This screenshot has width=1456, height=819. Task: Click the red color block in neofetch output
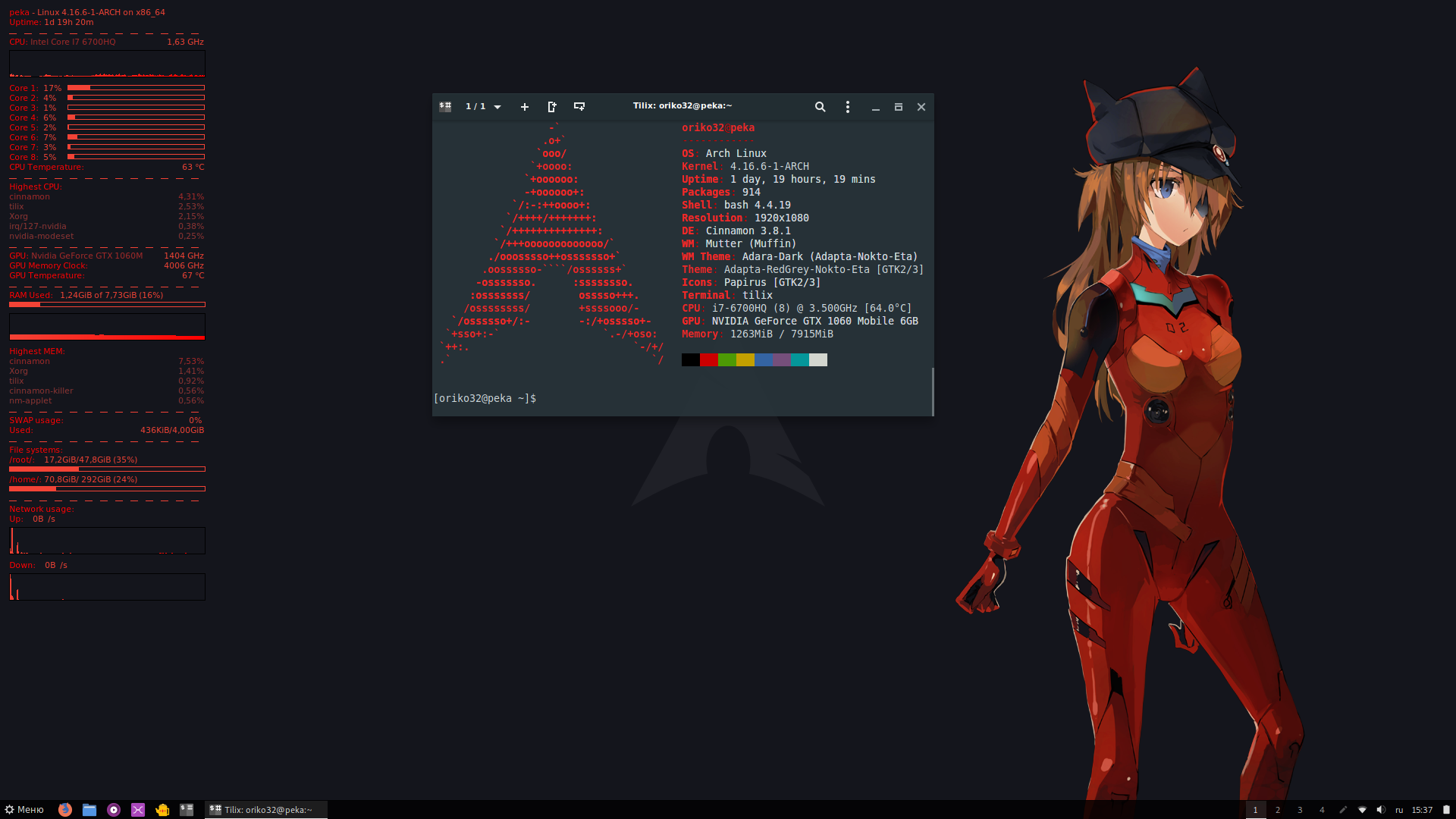pyautogui.click(x=709, y=359)
